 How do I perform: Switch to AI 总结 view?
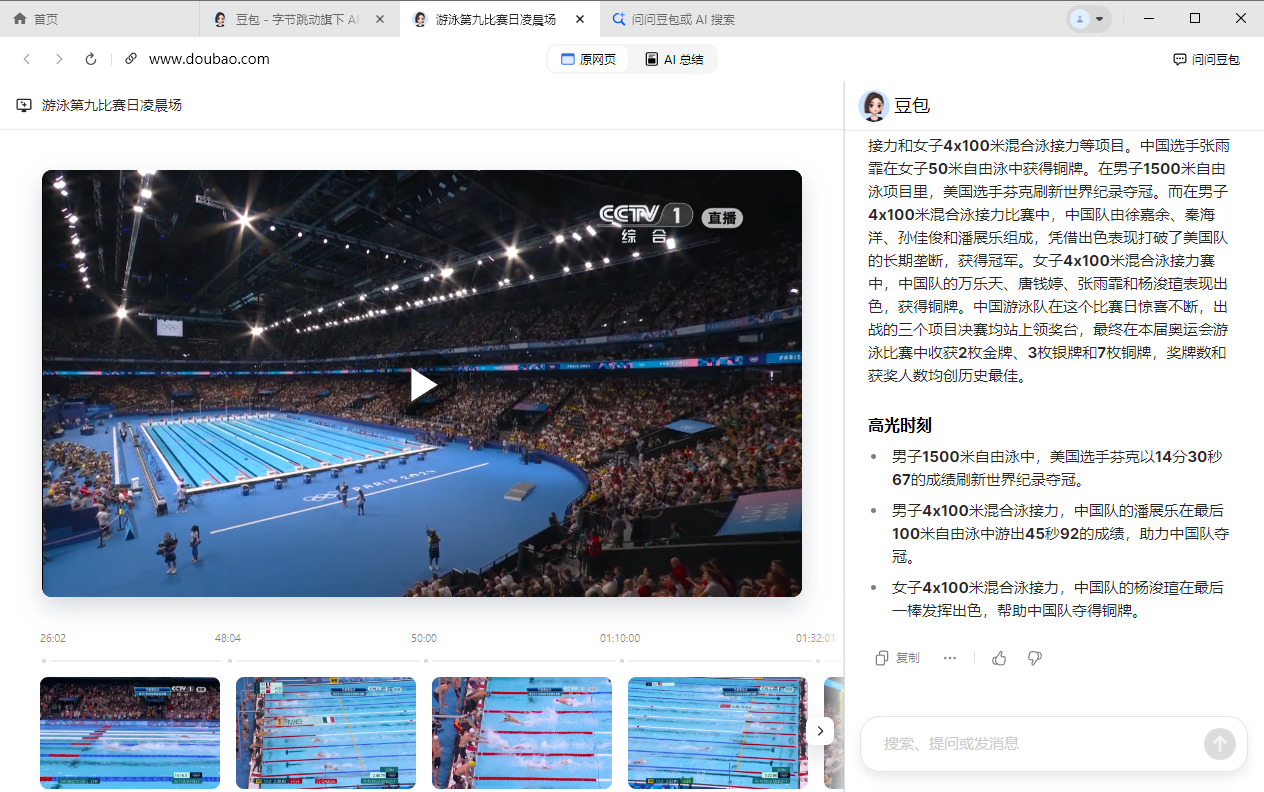click(x=674, y=59)
